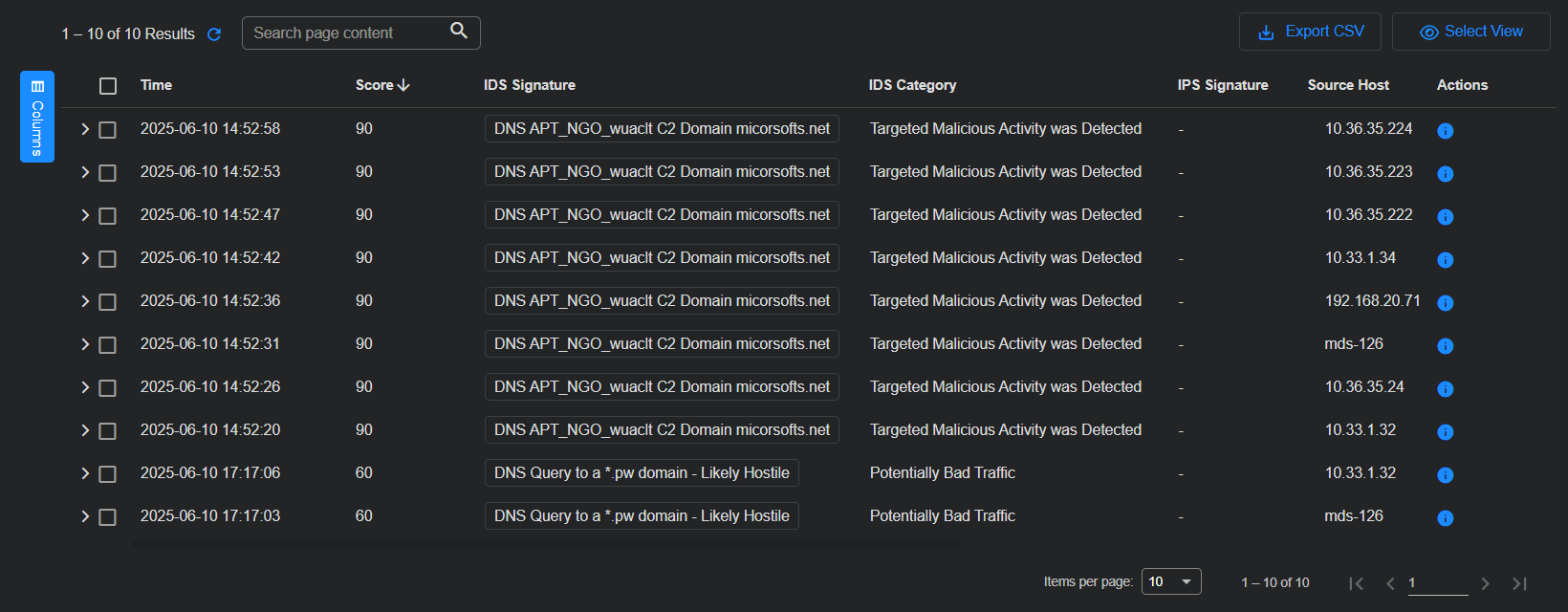1568x612 pixels.
Task: Toggle the select-all header checkbox
Action: pyautogui.click(x=108, y=86)
